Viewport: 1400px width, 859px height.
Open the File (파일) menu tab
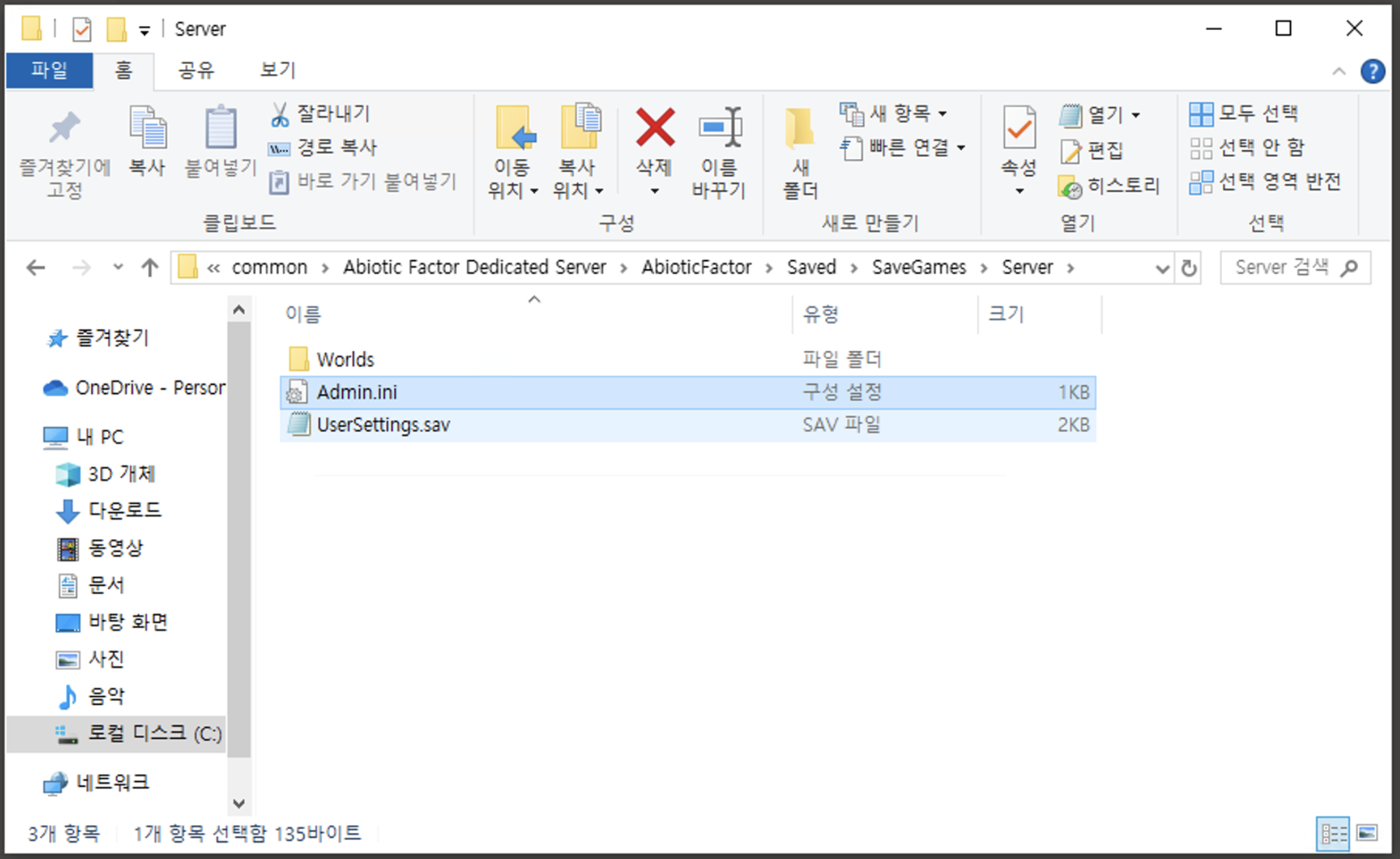49,70
